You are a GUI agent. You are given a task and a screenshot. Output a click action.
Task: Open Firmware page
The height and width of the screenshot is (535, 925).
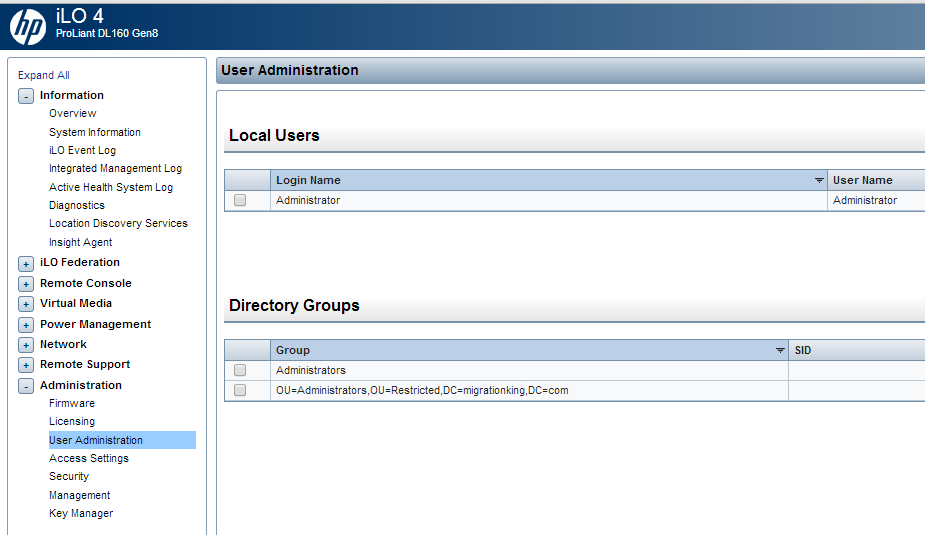(x=72, y=403)
